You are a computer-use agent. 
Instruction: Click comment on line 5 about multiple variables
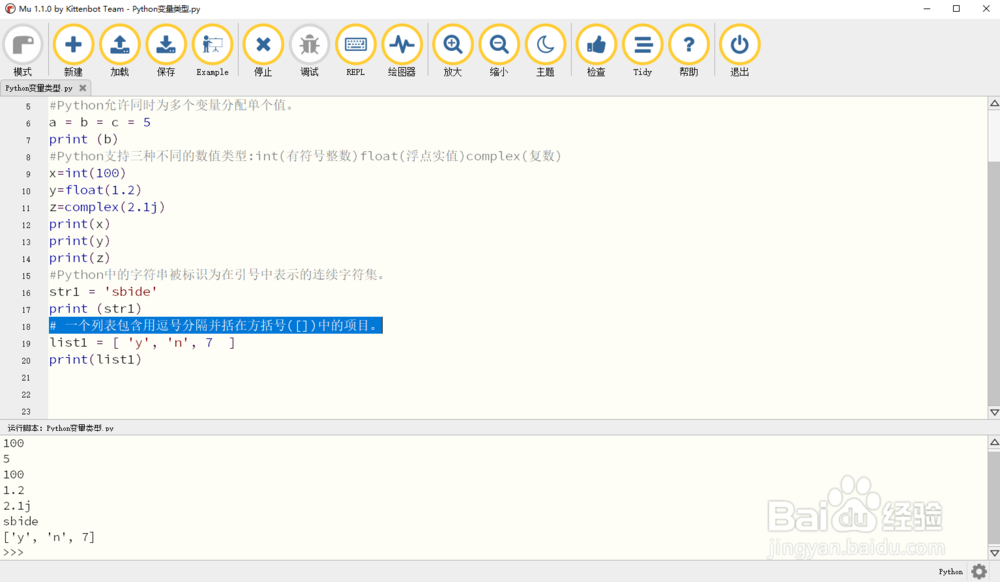click(x=172, y=105)
